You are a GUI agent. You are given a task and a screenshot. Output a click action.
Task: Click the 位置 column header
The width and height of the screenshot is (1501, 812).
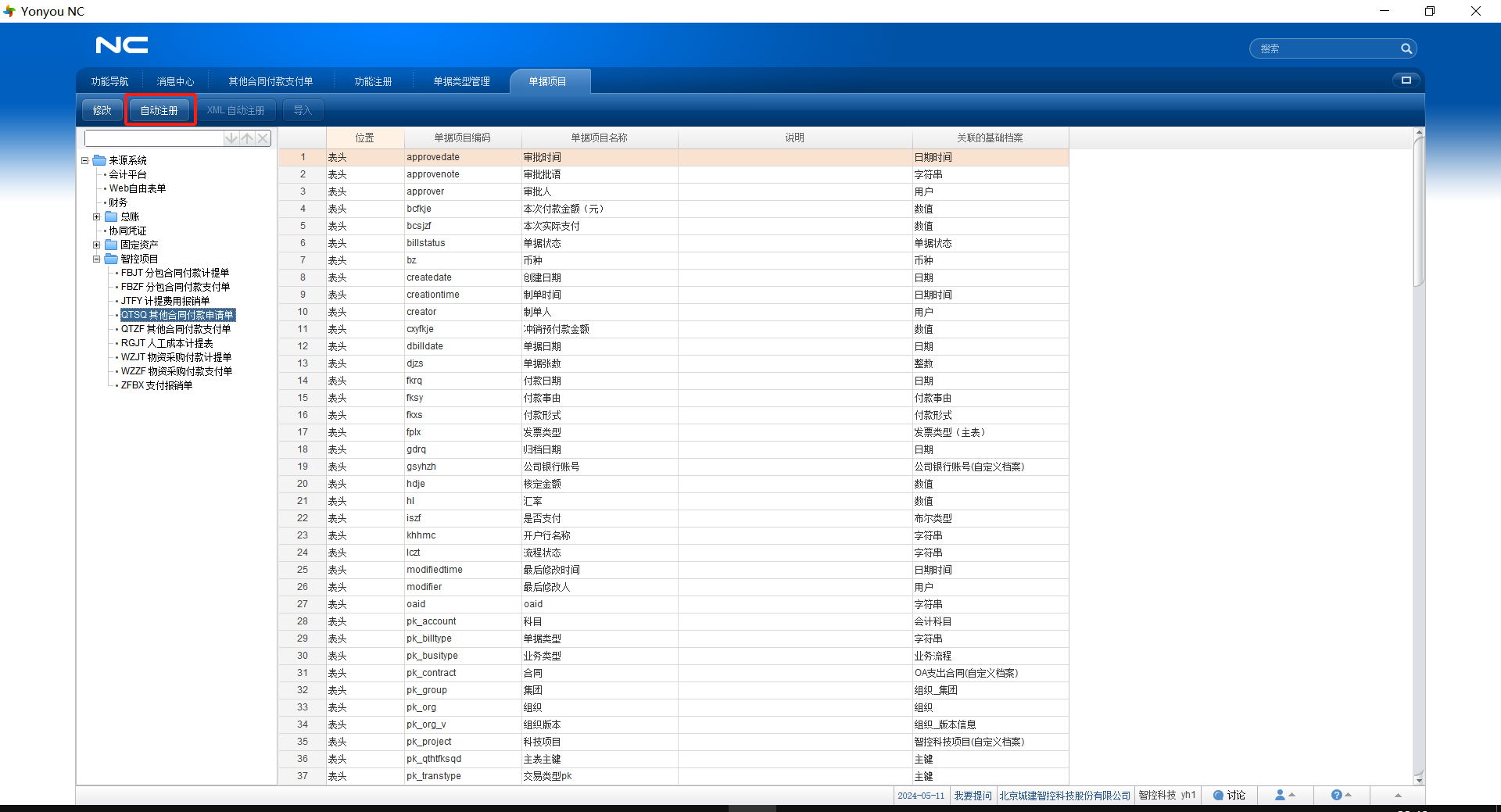(x=365, y=138)
